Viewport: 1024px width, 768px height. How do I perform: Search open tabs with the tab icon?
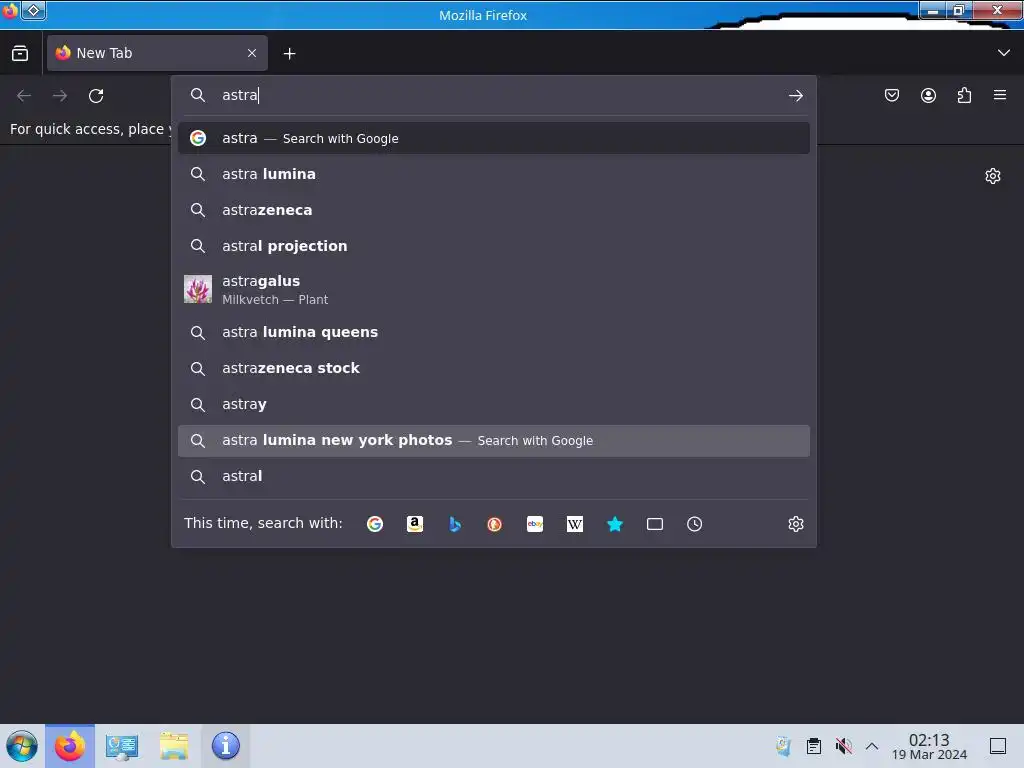(x=655, y=524)
